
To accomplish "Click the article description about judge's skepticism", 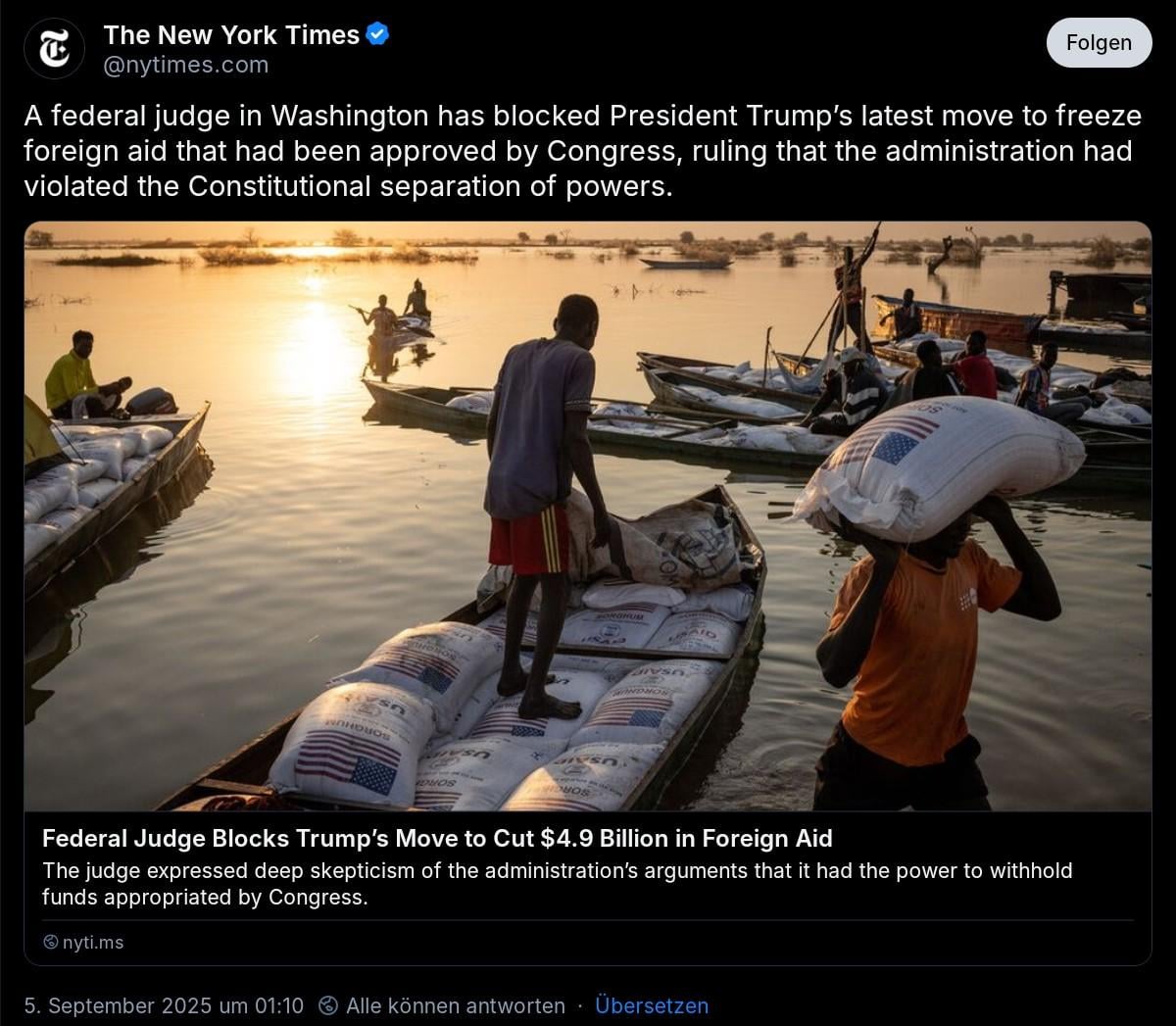I will coord(558,884).
